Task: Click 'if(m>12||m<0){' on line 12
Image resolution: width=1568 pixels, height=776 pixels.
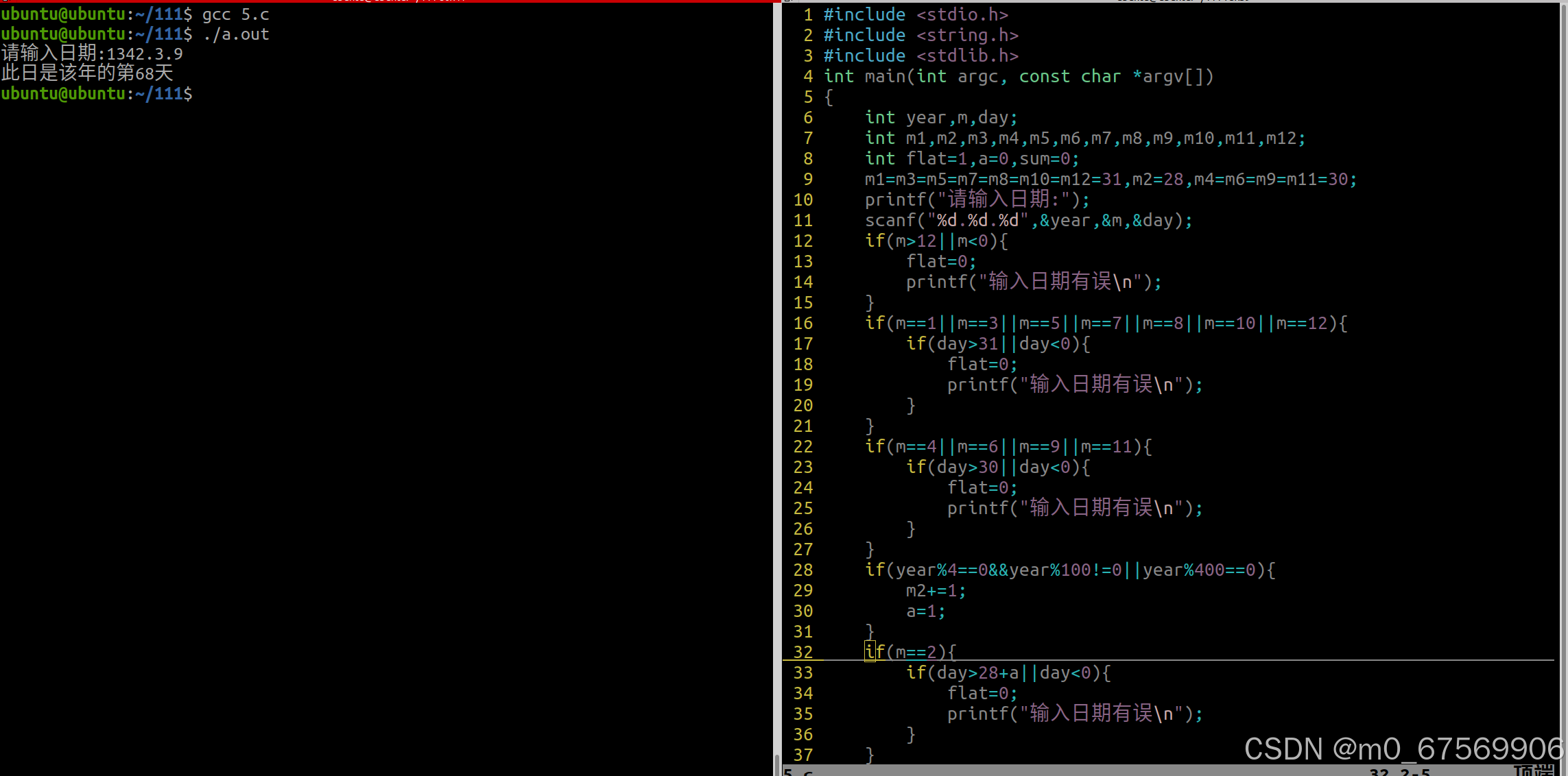Action: (x=936, y=241)
